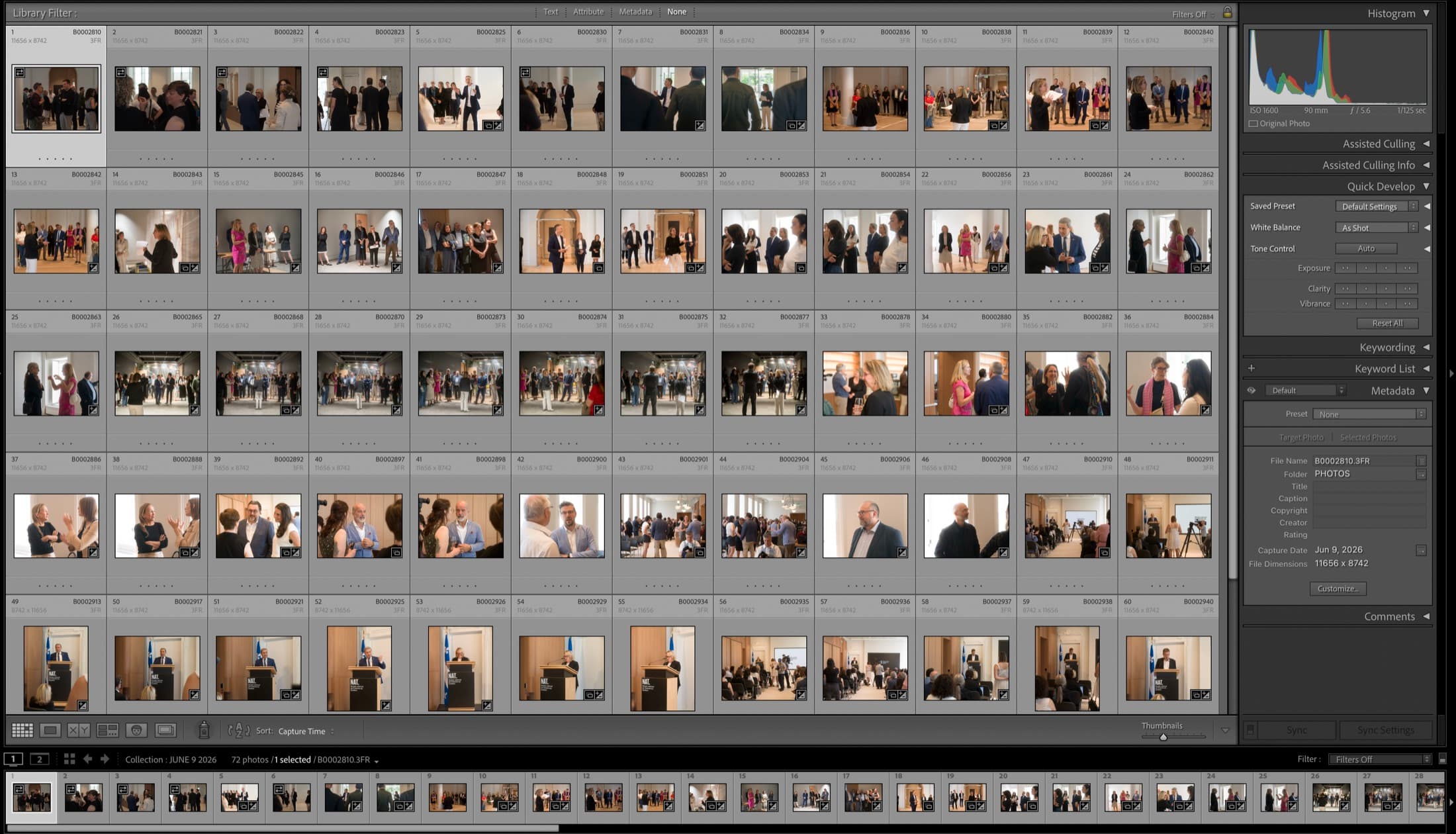Switch to Grid view in toolbar
Image resolution: width=1456 pixels, height=834 pixels.
pos(22,730)
